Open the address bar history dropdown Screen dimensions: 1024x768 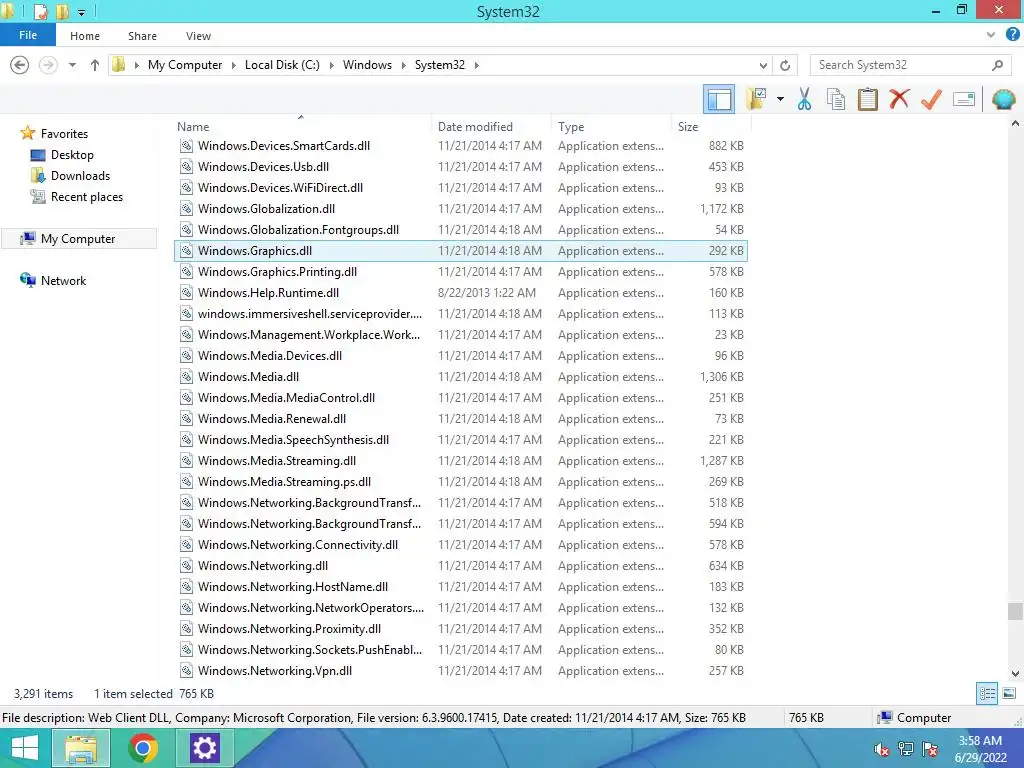[763, 65]
